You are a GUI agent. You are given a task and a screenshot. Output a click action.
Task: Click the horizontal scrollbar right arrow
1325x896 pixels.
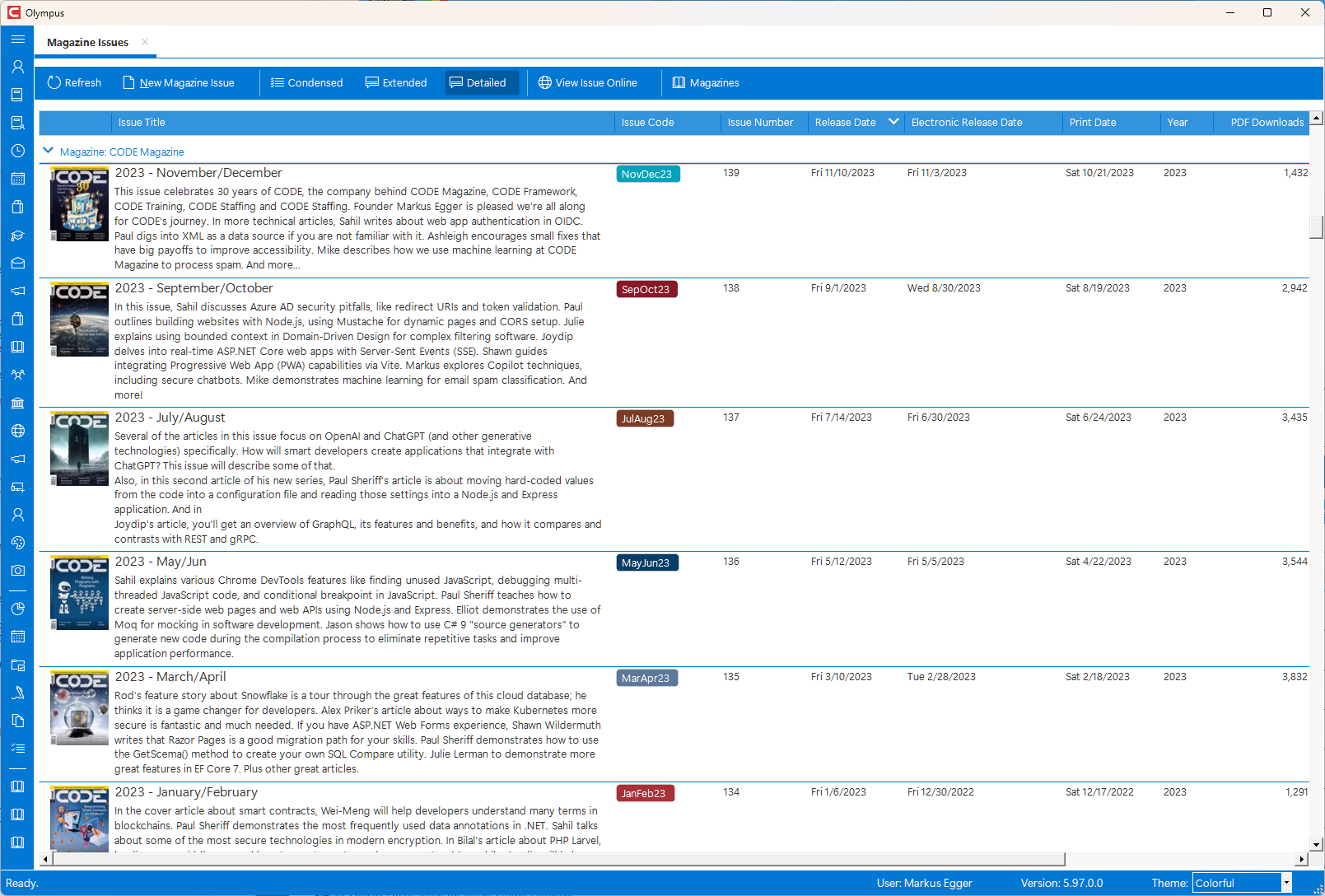1302,859
